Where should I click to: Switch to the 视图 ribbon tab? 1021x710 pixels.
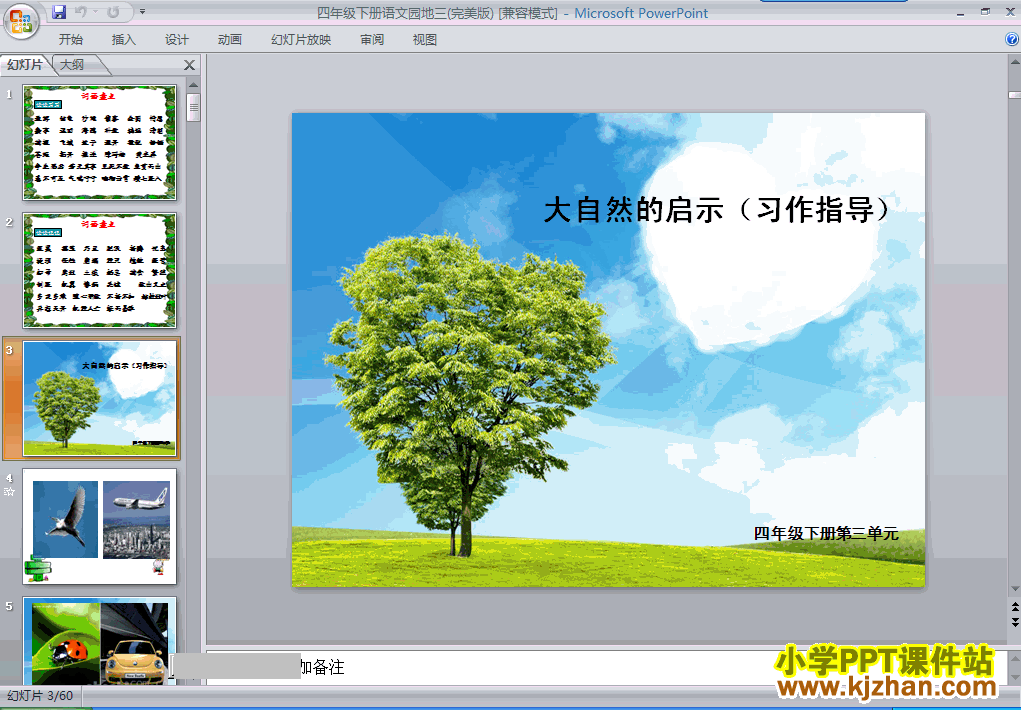pos(425,40)
